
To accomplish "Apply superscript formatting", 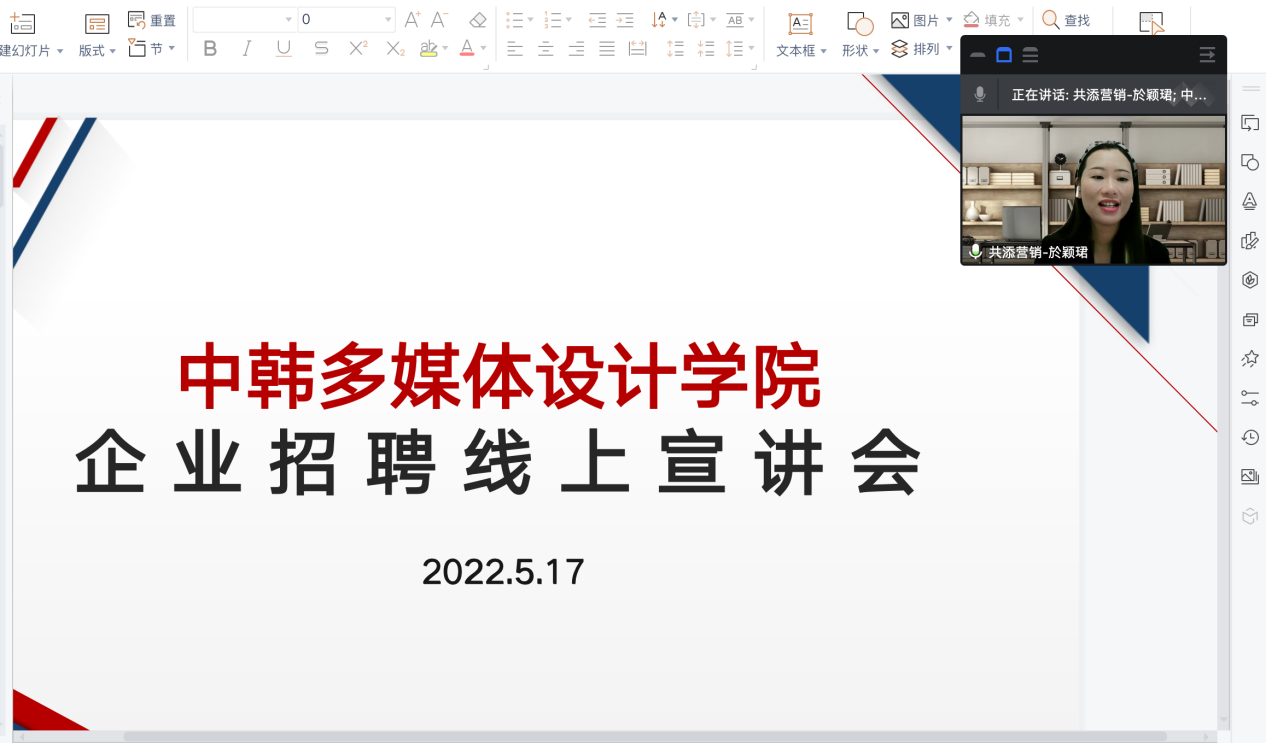I will click(358, 48).
